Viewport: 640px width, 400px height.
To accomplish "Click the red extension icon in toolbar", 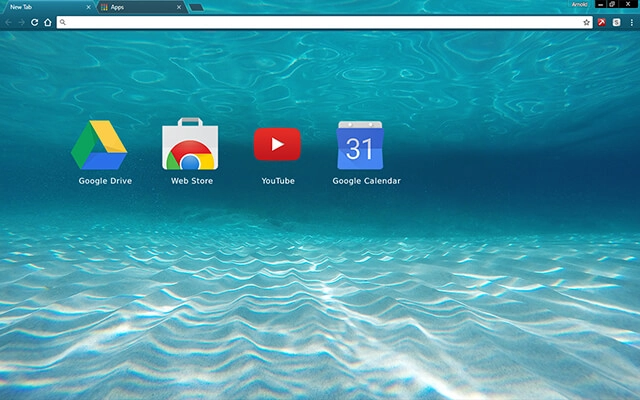I will pyautogui.click(x=602, y=22).
